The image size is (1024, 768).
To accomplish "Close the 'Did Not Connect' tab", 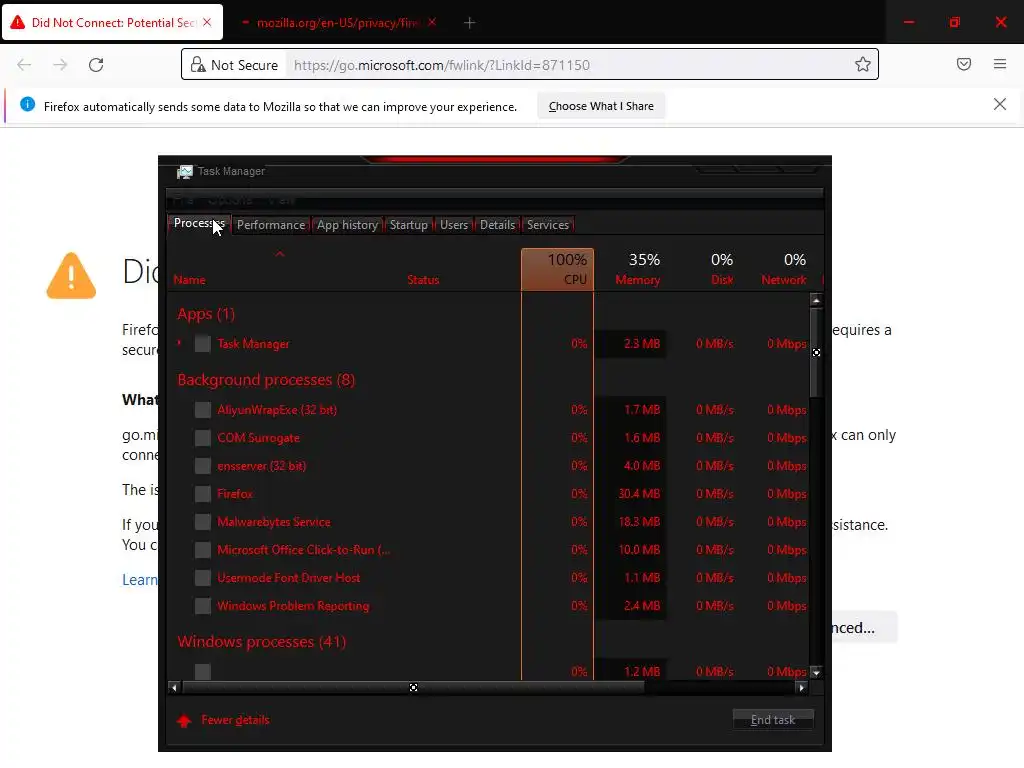I will [x=207, y=22].
